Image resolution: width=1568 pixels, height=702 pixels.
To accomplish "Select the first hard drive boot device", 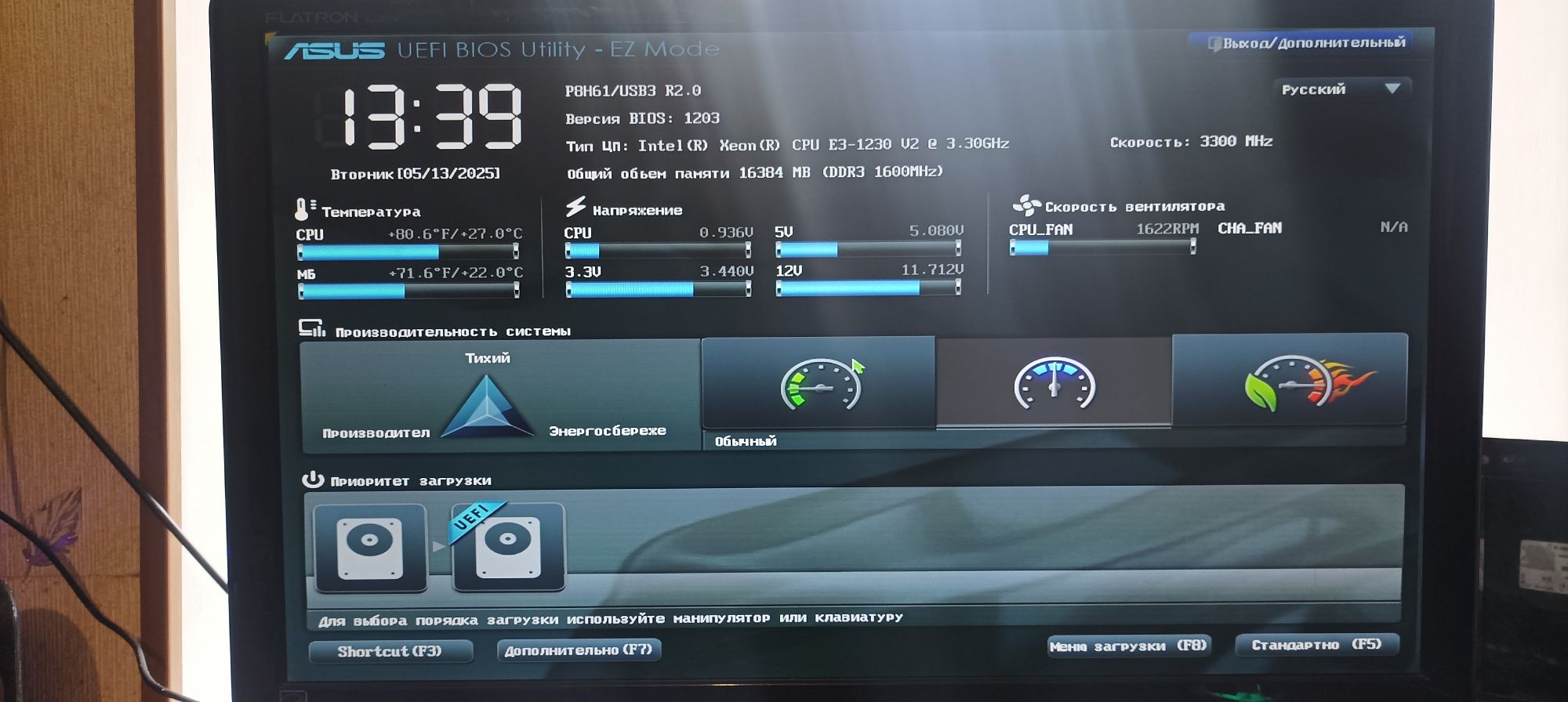I will pyautogui.click(x=370, y=548).
